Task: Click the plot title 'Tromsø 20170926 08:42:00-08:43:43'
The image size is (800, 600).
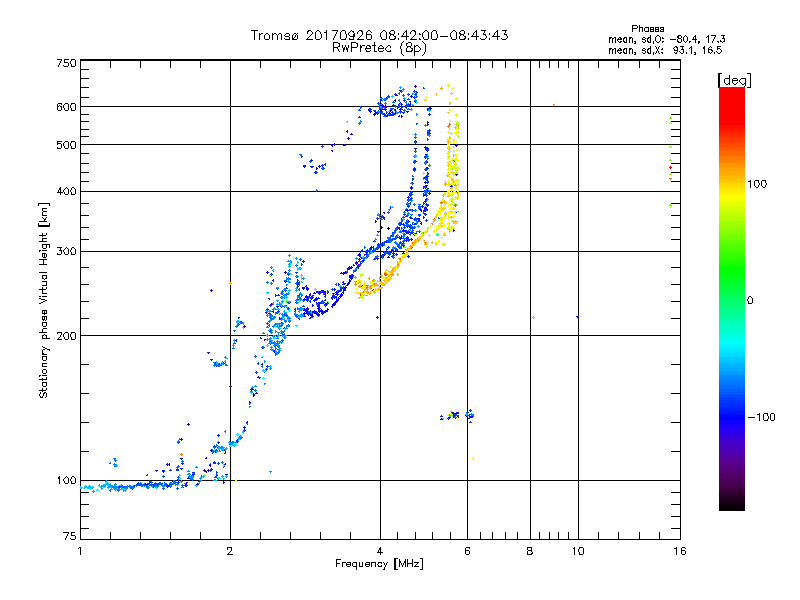Action: click(x=379, y=35)
